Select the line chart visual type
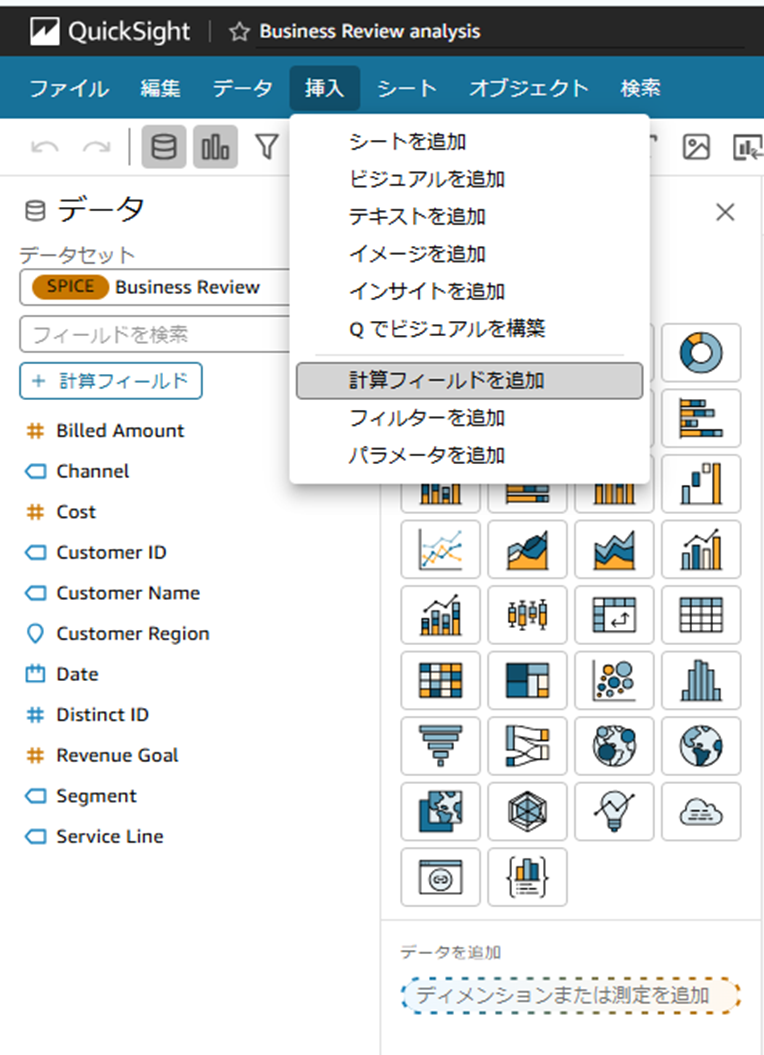 pyautogui.click(x=440, y=549)
